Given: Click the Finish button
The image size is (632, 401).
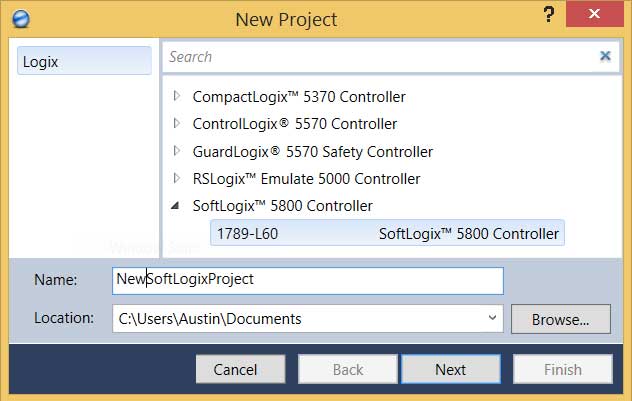Looking at the screenshot, I should coord(563,369).
